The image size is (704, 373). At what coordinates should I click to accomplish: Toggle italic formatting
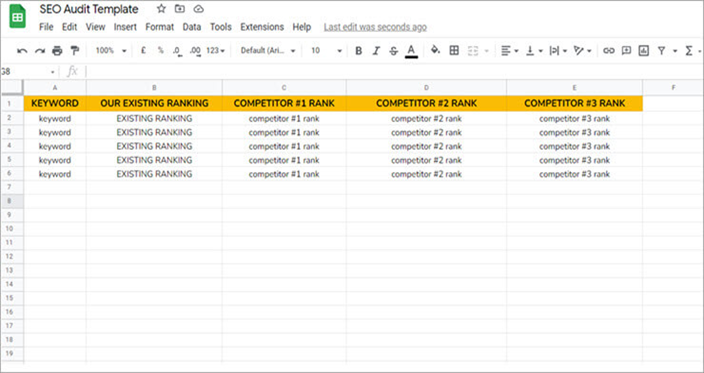[376, 51]
